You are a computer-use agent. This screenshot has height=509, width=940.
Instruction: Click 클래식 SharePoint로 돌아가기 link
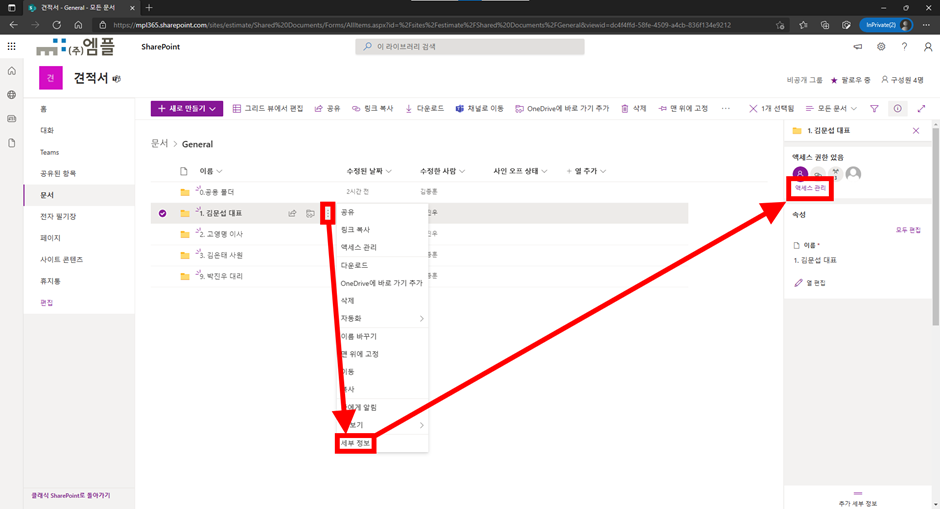click(x=71, y=496)
